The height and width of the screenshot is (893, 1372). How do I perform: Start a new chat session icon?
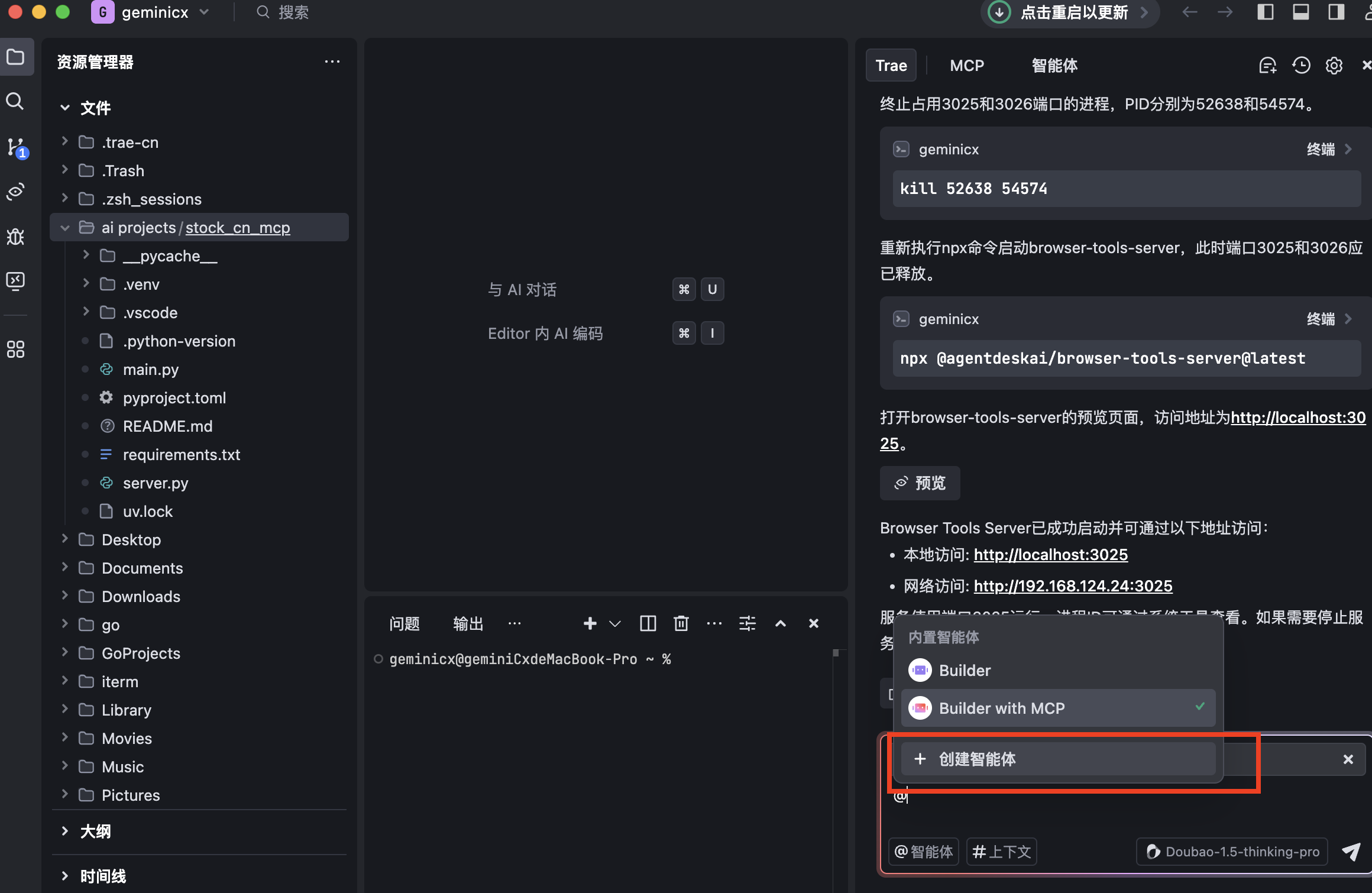click(1267, 65)
